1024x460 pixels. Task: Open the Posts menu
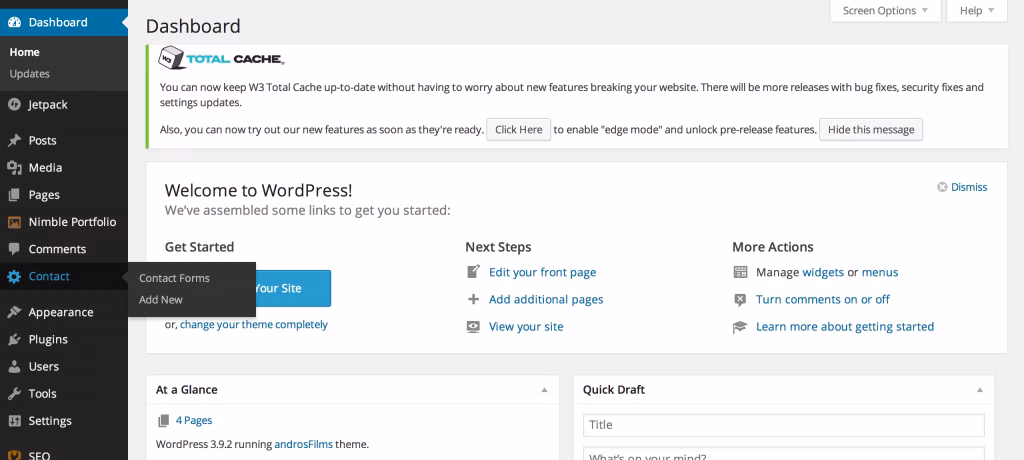tap(64, 140)
